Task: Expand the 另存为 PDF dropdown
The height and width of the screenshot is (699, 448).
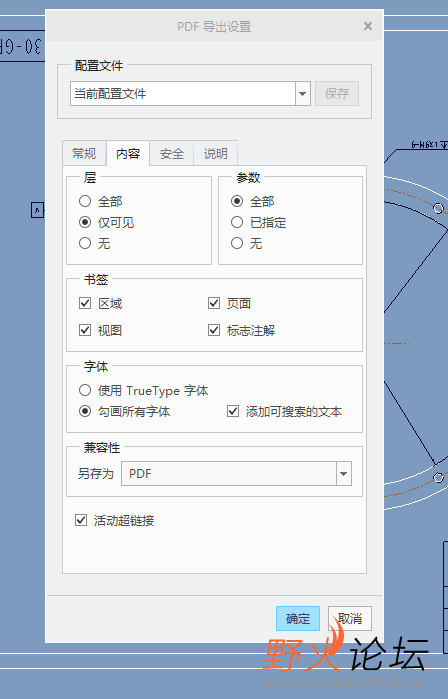Action: pos(343,473)
